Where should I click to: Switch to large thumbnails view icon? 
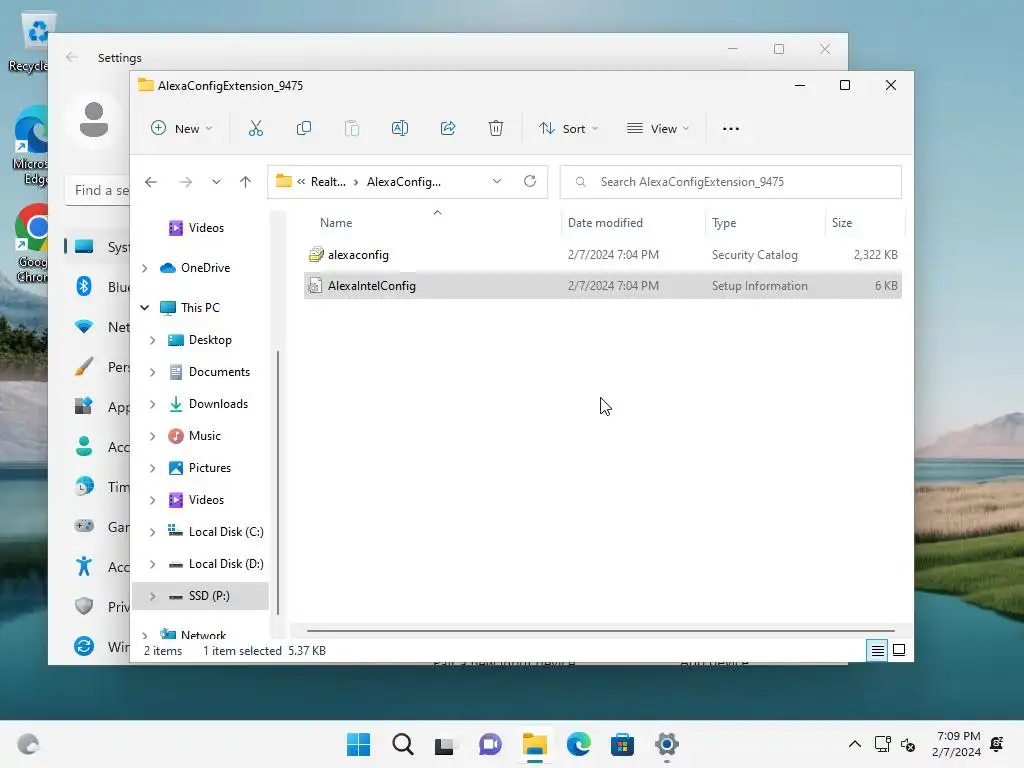click(899, 650)
